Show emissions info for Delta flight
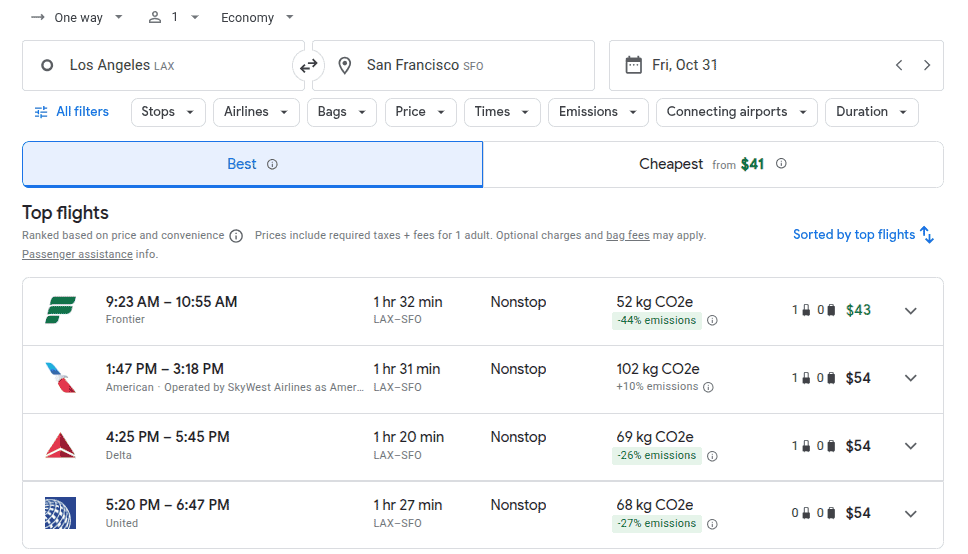 pos(712,456)
